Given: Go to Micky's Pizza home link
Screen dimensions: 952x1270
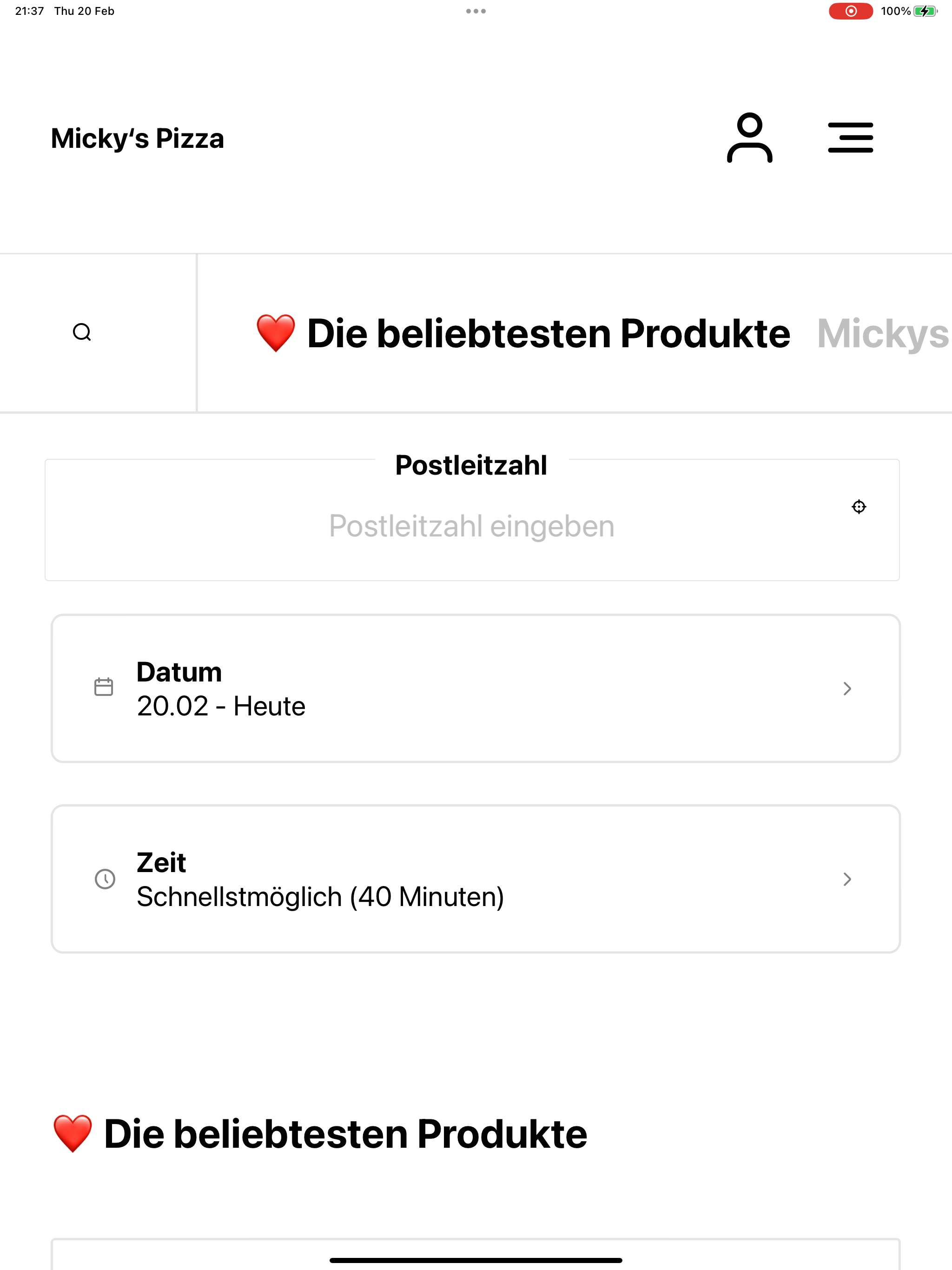Looking at the screenshot, I should pyautogui.click(x=137, y=139).
